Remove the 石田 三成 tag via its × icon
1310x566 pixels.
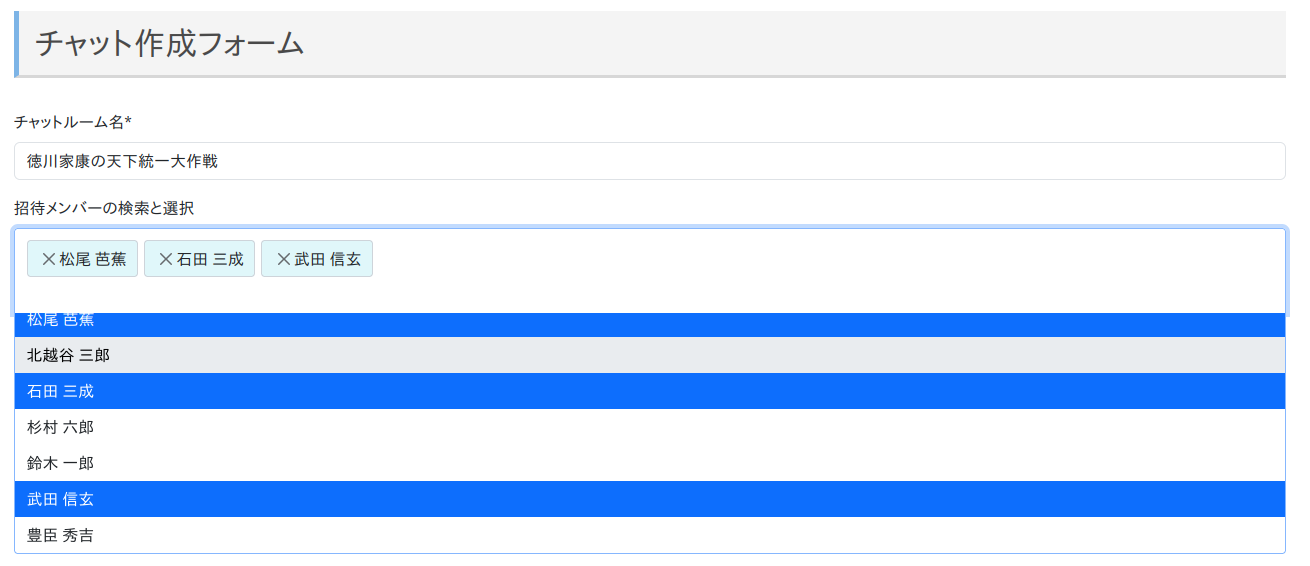click(166, 259)
